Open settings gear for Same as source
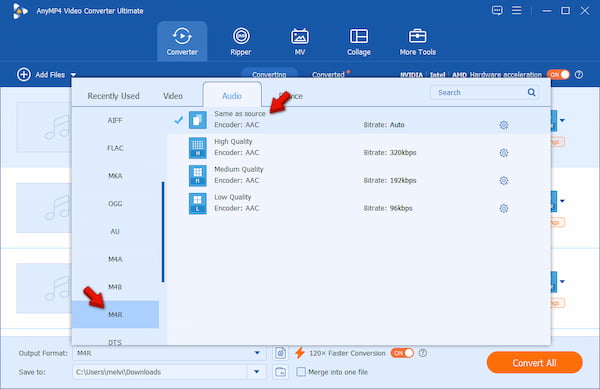Screen dimensions: 600x389 [504, 125]
